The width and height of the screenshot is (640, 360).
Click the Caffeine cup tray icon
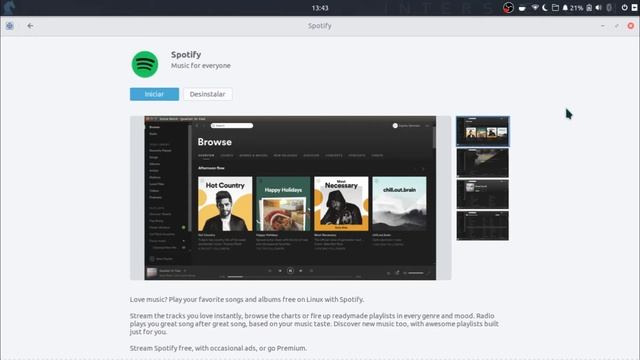pos(522,8)
